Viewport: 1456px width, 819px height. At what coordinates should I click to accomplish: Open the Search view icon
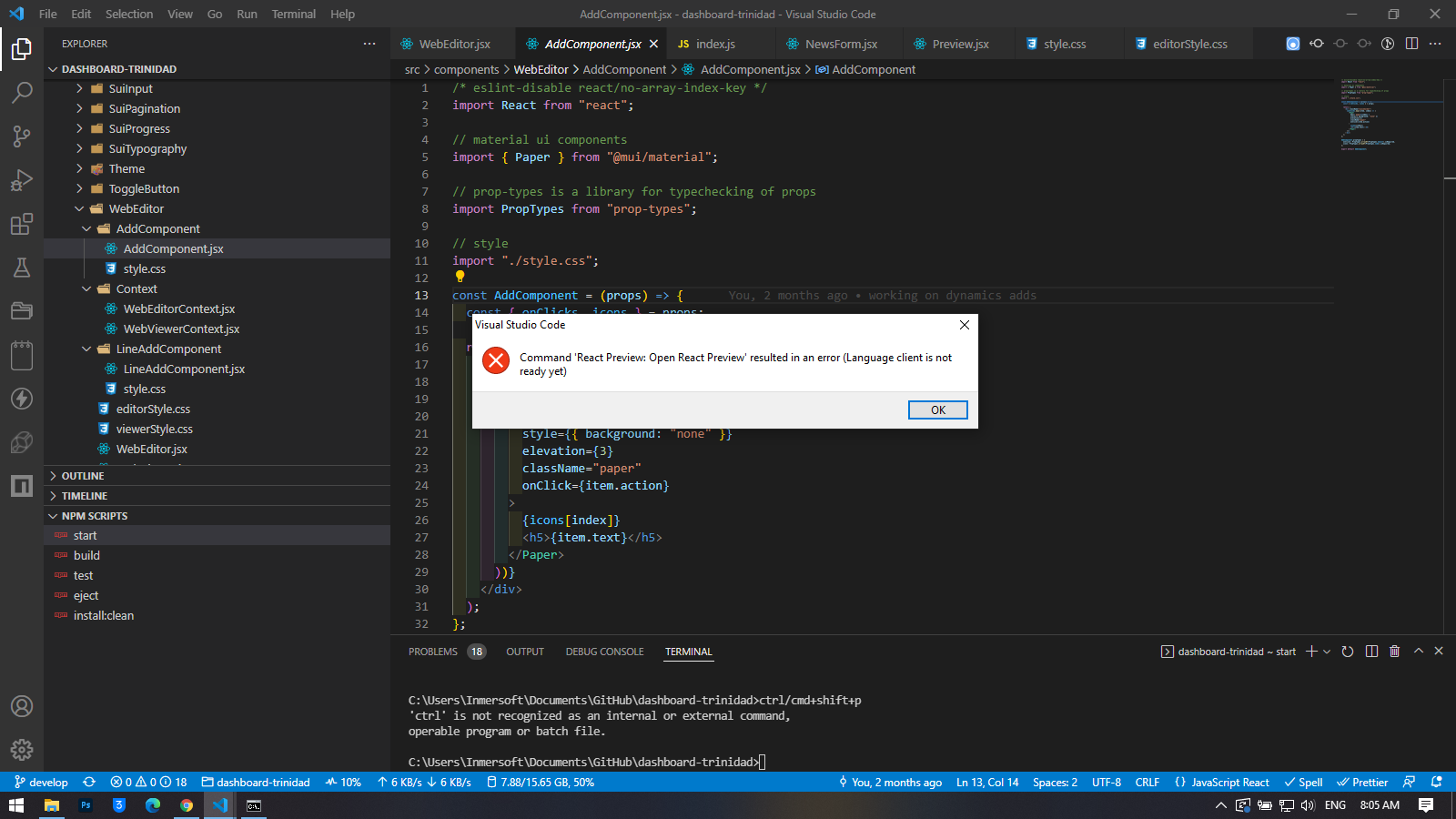coord(22,92)
